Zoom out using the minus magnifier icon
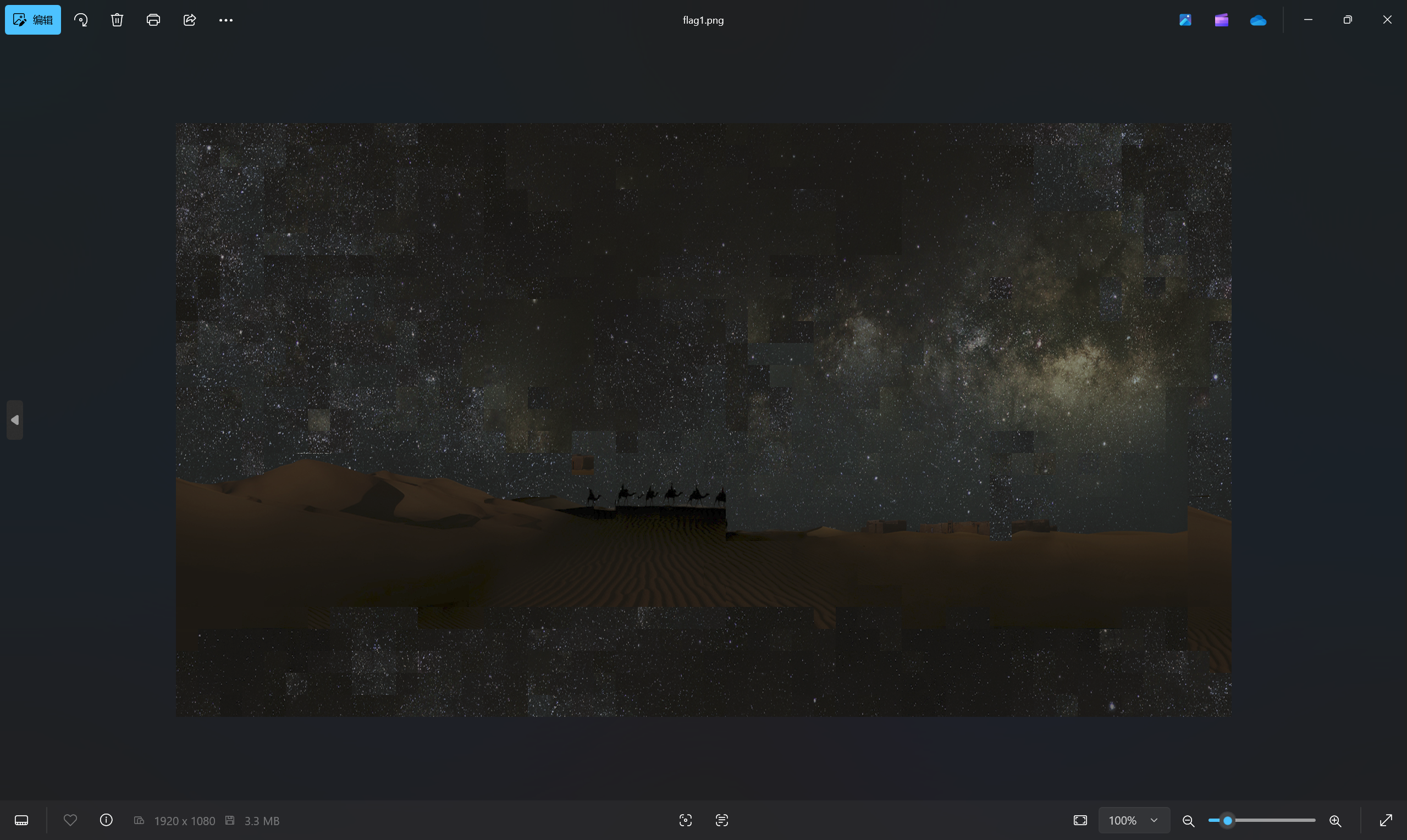This screenshot has width=1407, height=840. (x=1189, y=820)
